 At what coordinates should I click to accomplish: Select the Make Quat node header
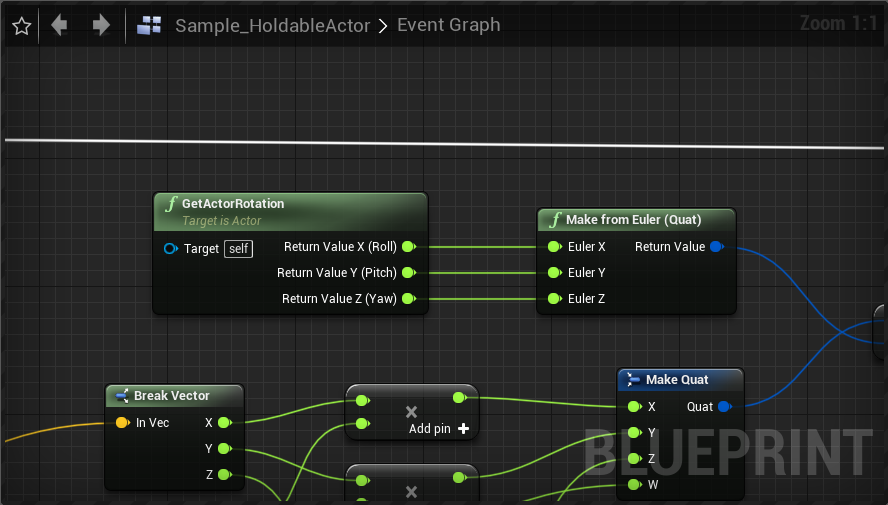pos(677,380)
